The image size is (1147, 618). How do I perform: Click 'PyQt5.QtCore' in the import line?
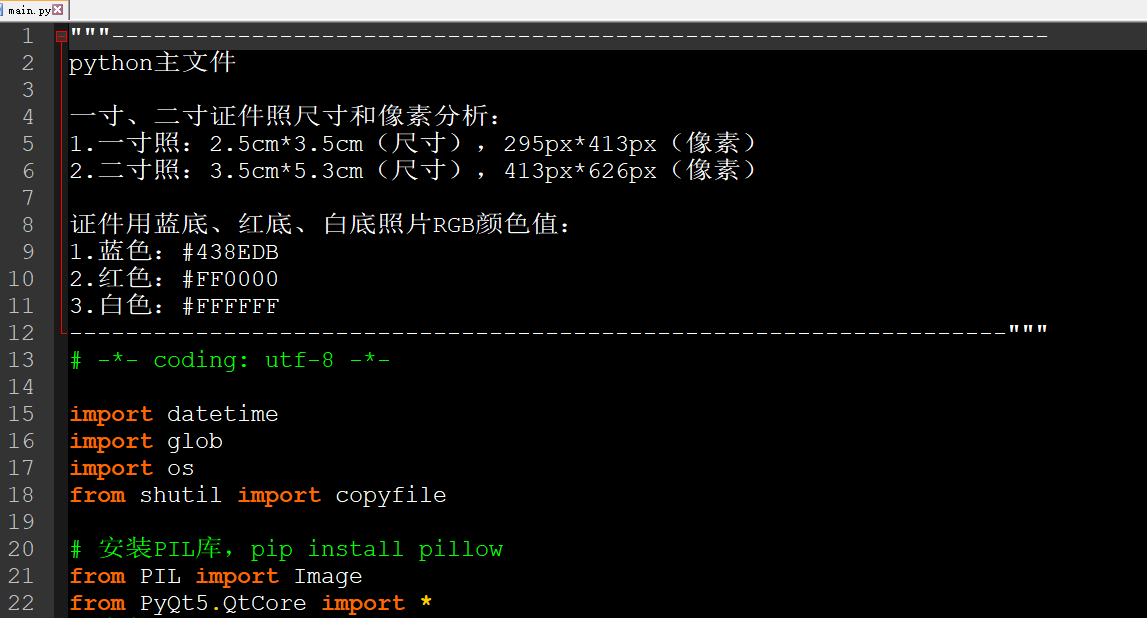click(223, 603)
